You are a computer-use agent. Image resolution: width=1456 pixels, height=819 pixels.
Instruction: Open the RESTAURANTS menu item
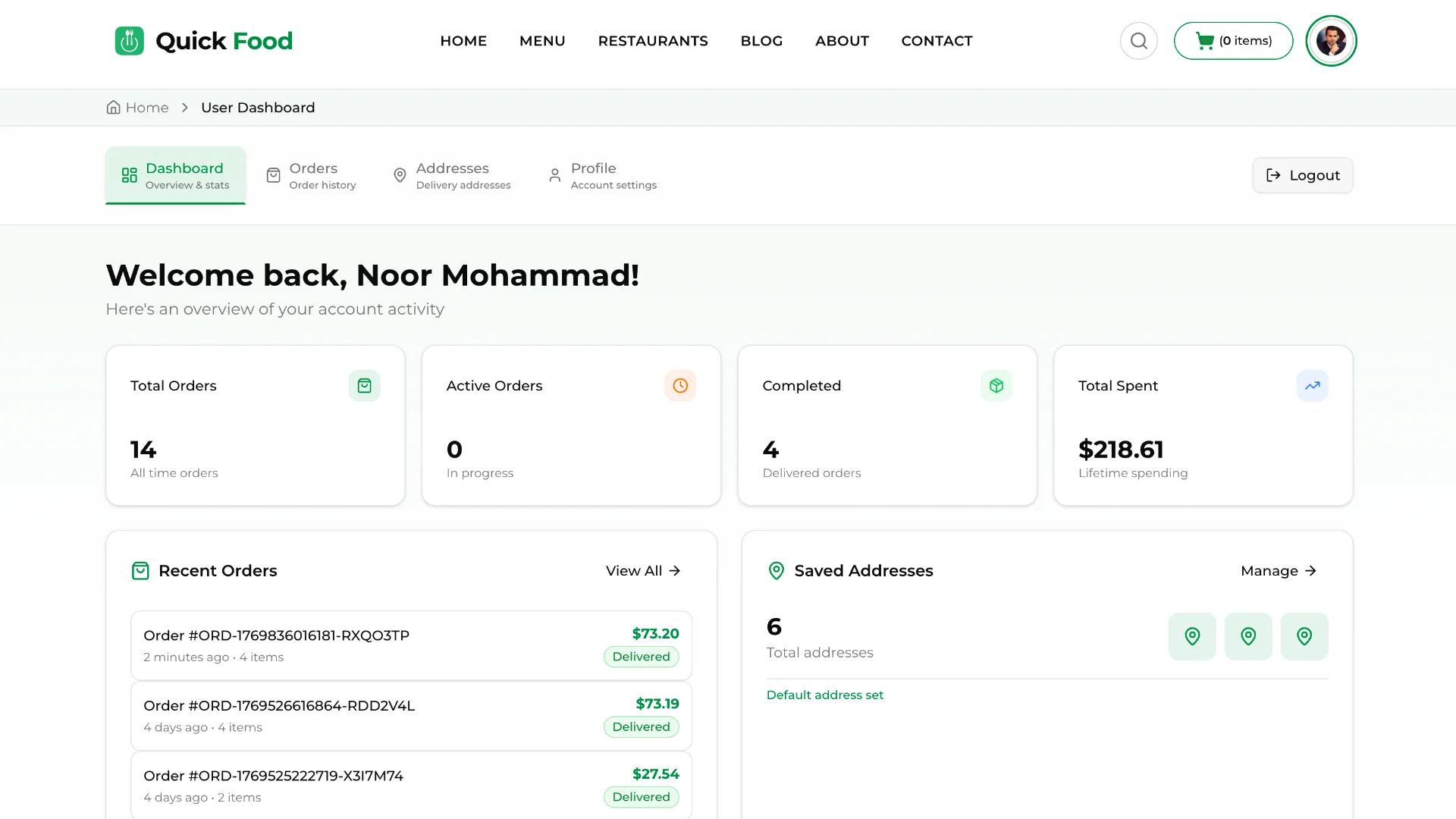(x=653, y=41)
